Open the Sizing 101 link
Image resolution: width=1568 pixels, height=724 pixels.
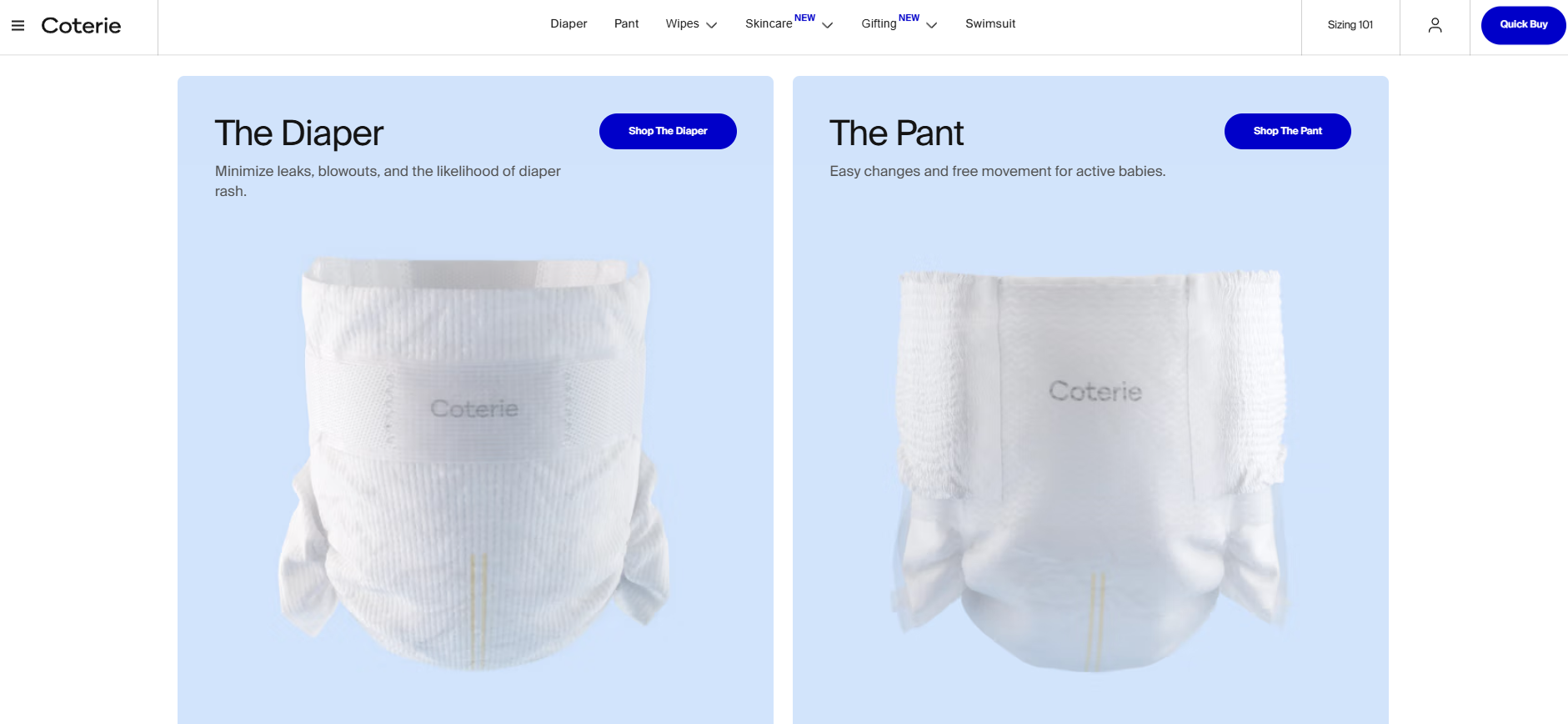pos(1350,25)
